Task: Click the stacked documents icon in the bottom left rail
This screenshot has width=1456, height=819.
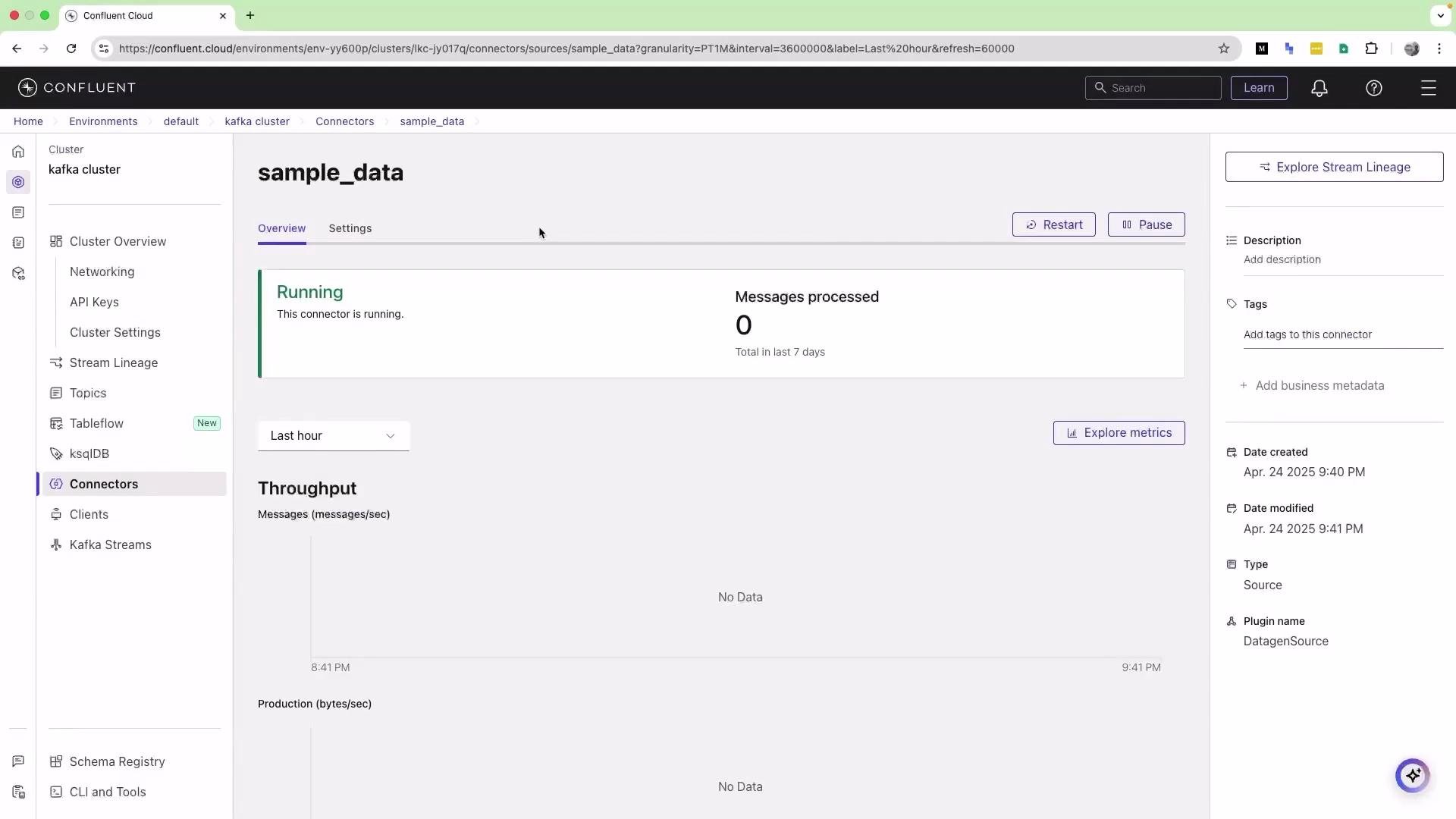Action: tap(18, 792)
